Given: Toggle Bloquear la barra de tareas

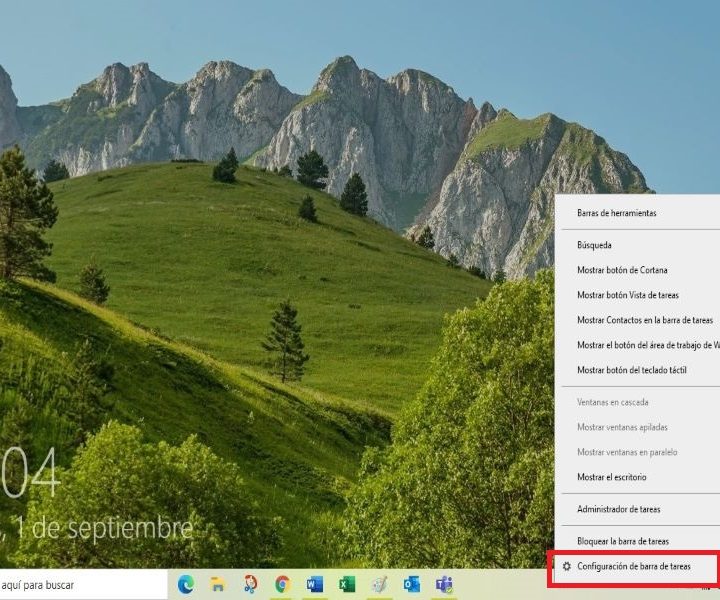Looking at the screenshot, I should click(x=637, y=541).
